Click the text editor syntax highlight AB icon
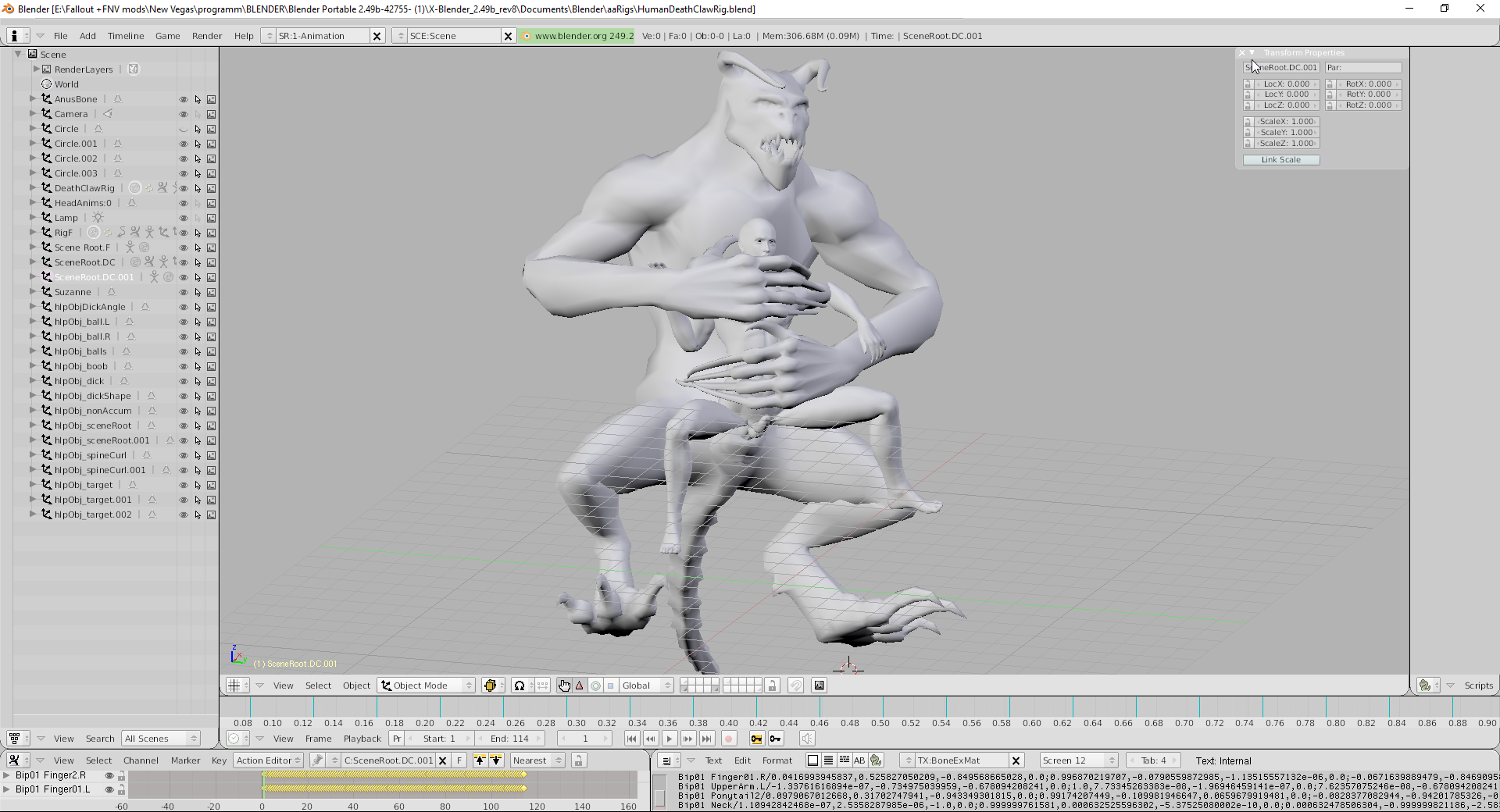The height and width of the screenshot is (812, 1500). [x=859, y=760]
